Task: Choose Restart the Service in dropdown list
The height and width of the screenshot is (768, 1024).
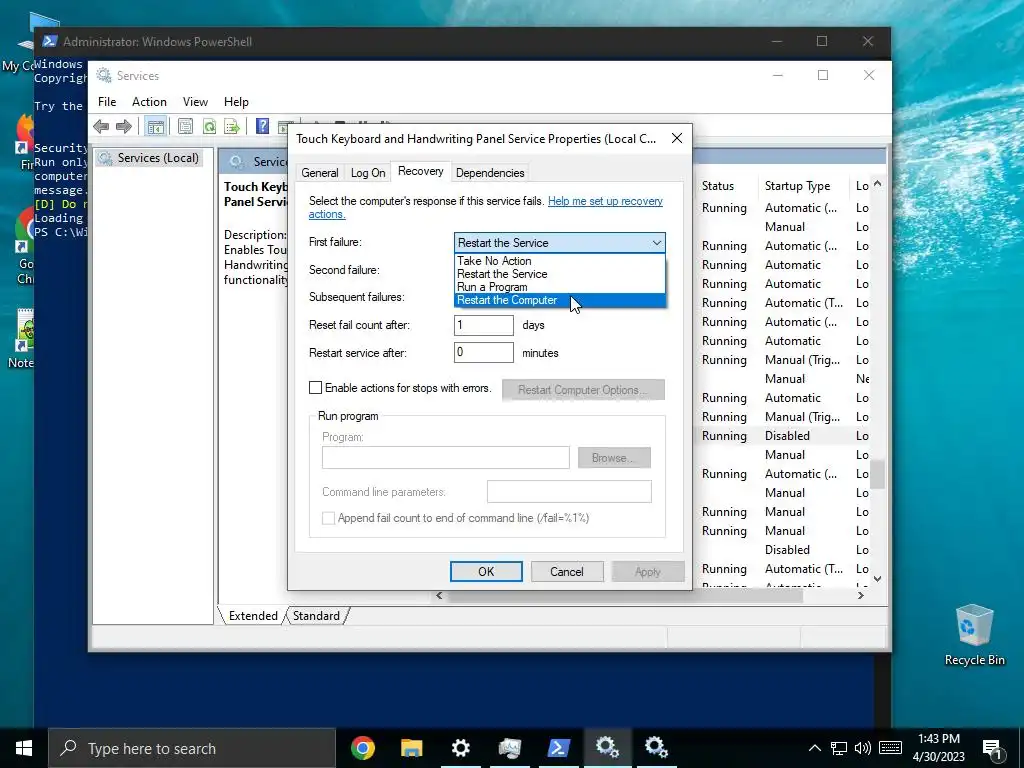Action: (560, 274)
